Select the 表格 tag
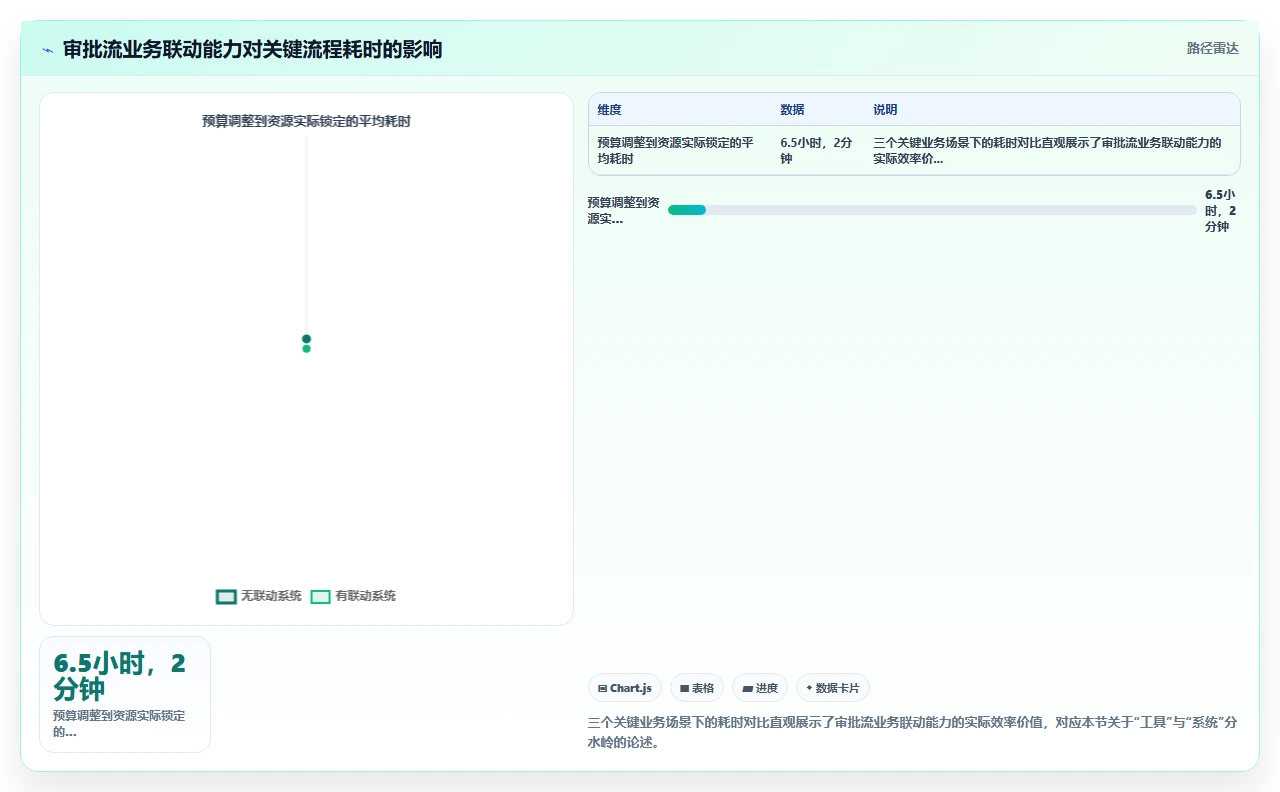The height and width of the screenshot is (792, 1280). point(696,688)
